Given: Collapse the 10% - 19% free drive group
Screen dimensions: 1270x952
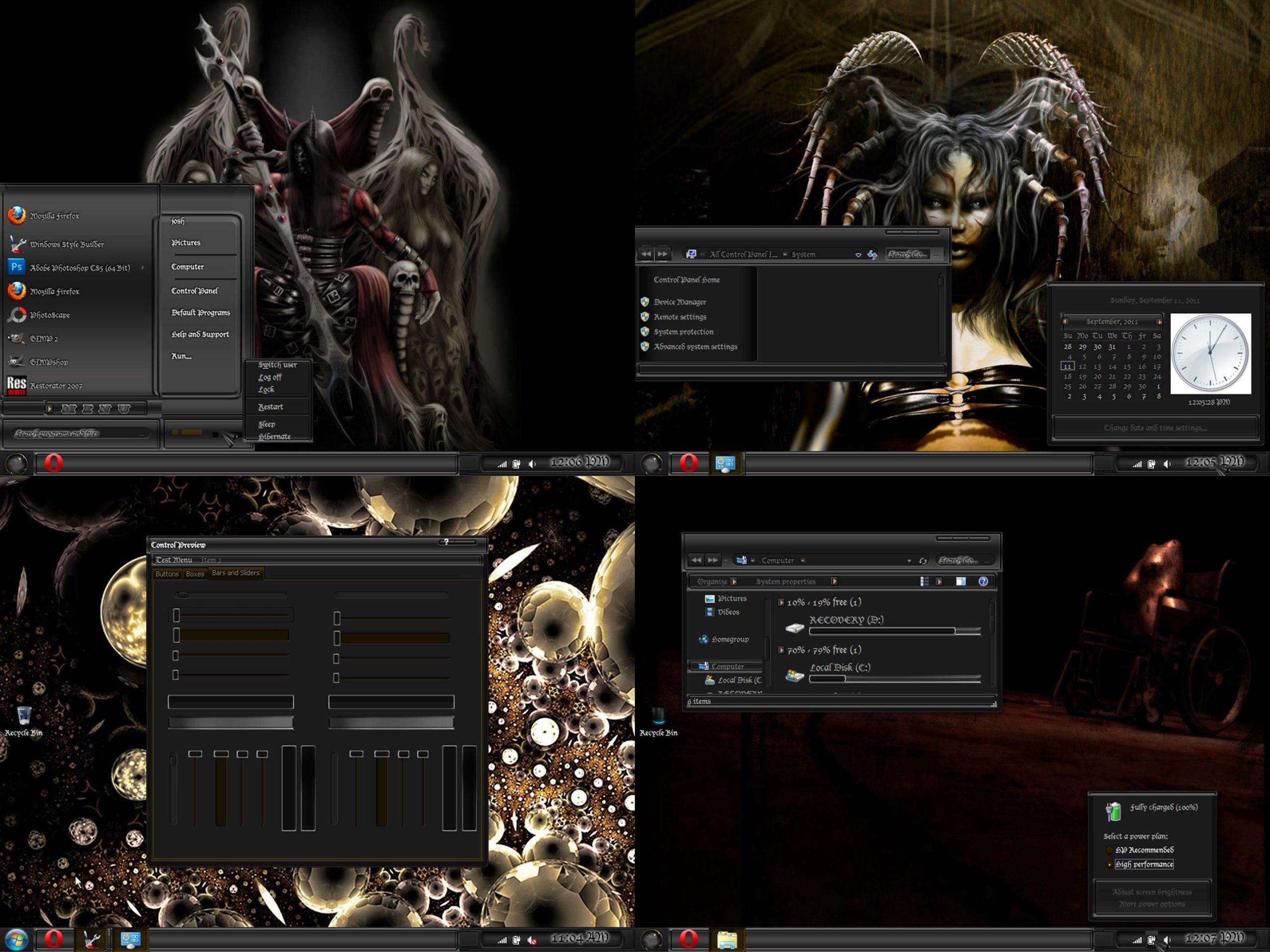Looking at the screenshot, I should coord(781,602).
